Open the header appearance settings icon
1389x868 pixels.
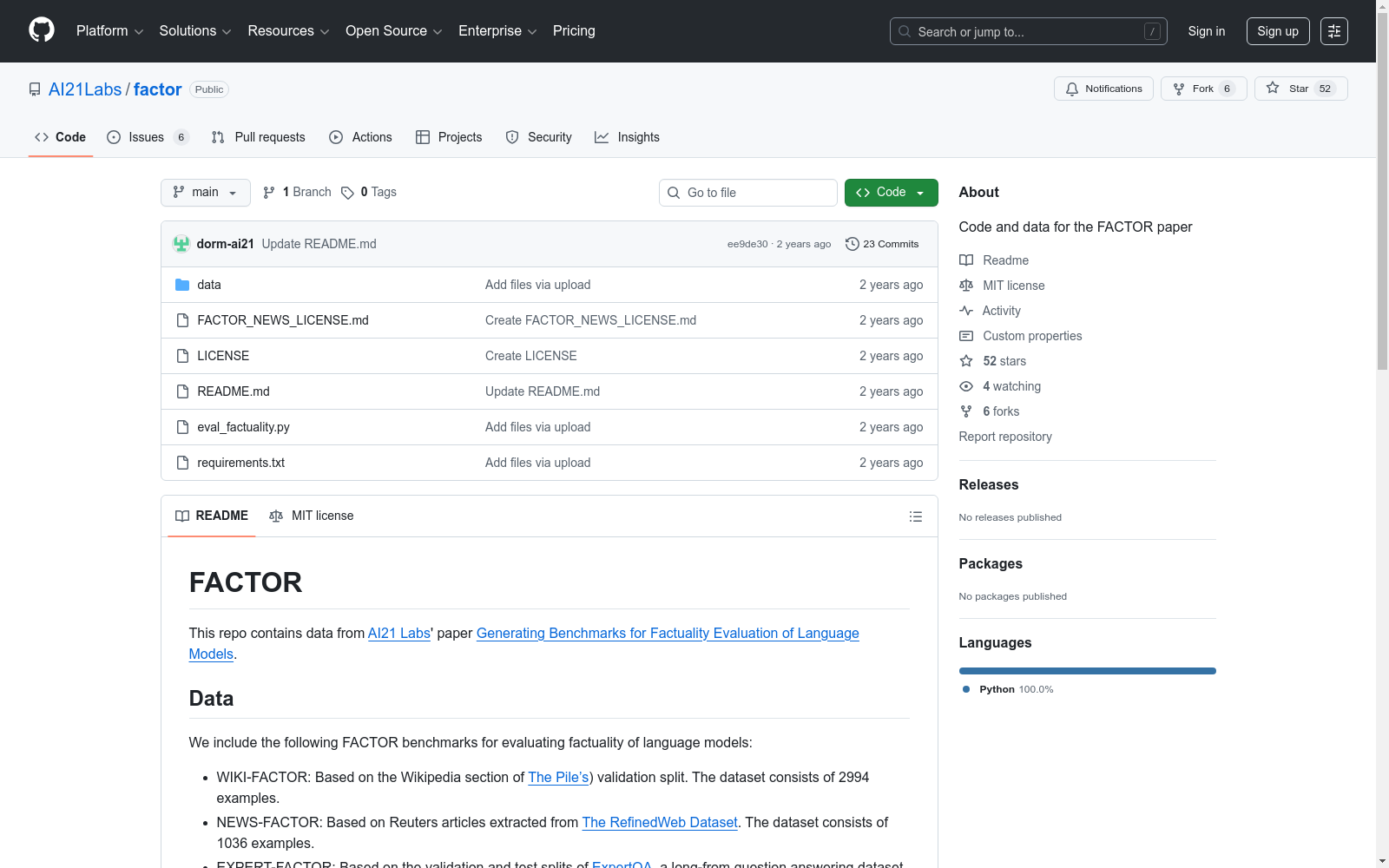1334,31
